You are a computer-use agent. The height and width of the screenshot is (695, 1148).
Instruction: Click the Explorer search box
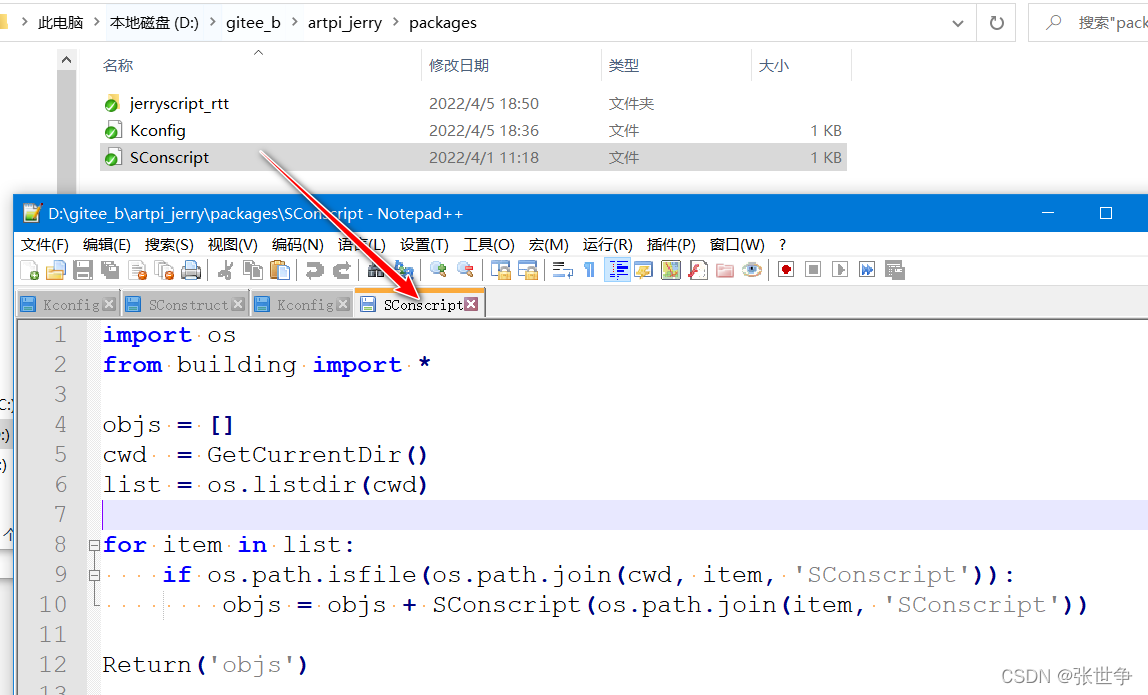[x=1091, y=23]
